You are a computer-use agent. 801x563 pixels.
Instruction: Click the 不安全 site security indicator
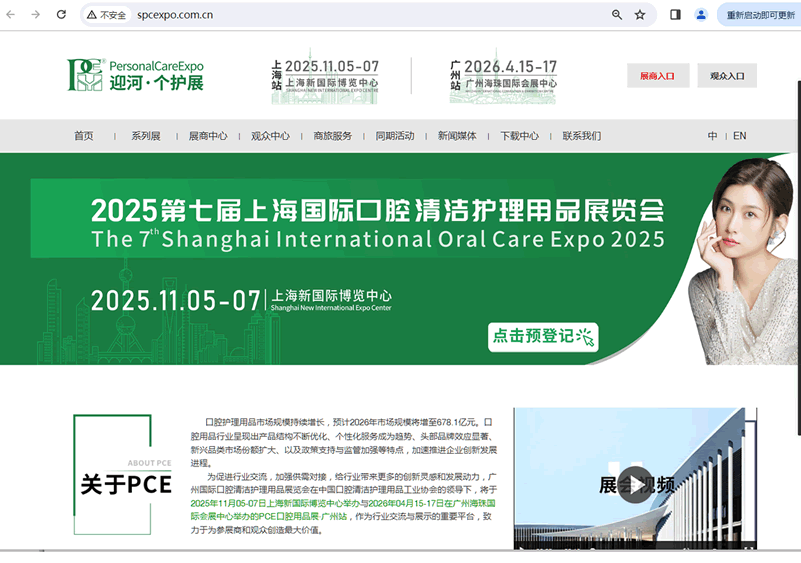(x=107, y=15)
